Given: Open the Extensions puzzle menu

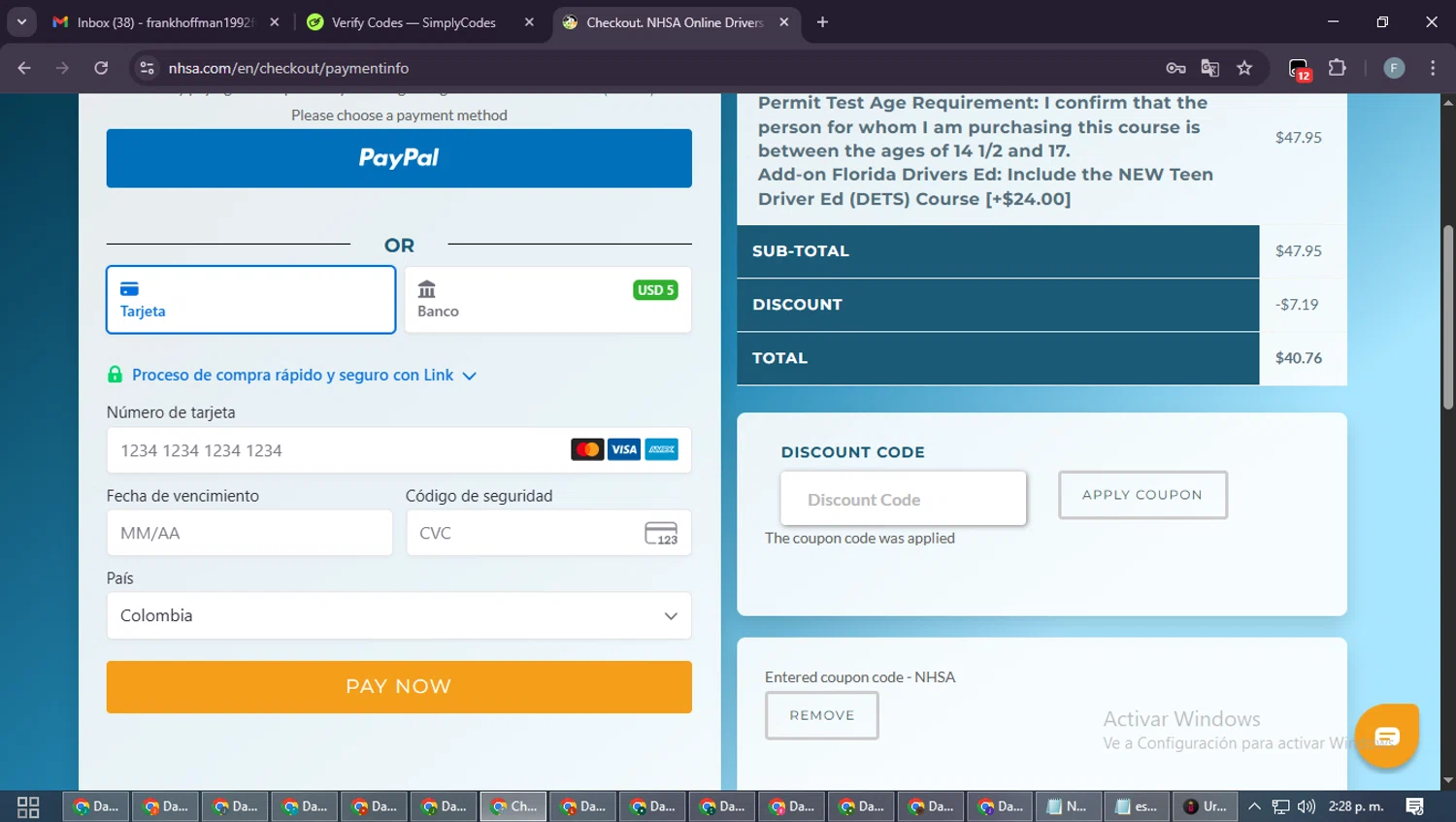Looking at the screenshot, I should [1338, 68].
